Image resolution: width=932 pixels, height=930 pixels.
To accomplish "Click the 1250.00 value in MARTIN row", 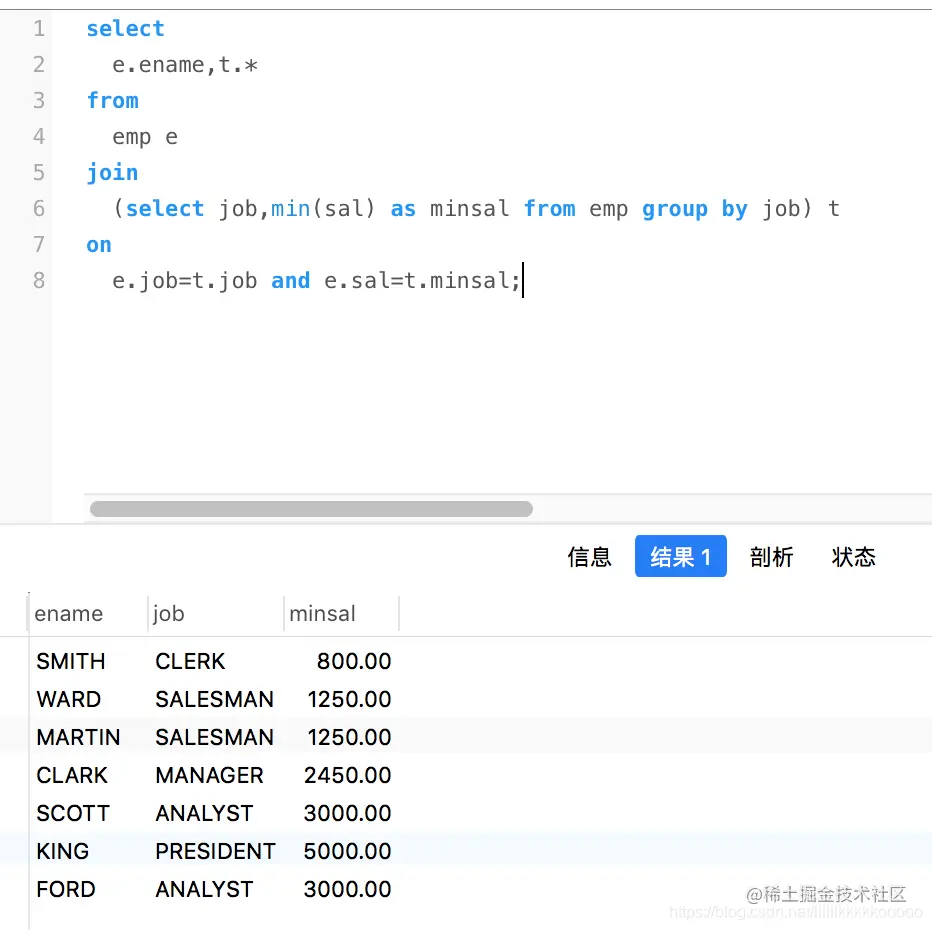I will tap(350, 737).
